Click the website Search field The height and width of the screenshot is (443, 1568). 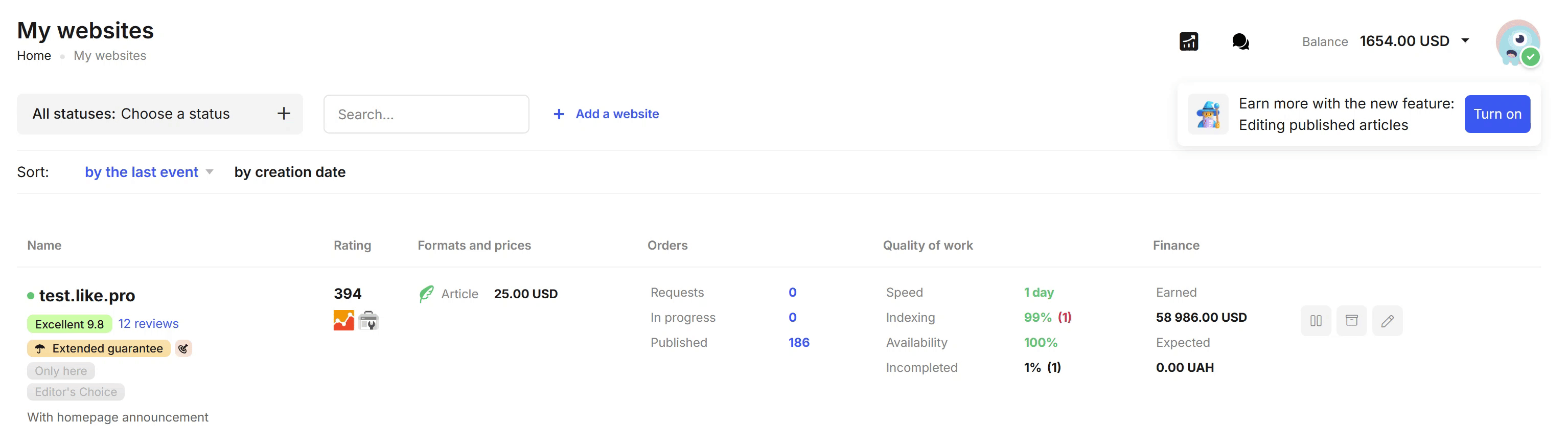[426, 114]
